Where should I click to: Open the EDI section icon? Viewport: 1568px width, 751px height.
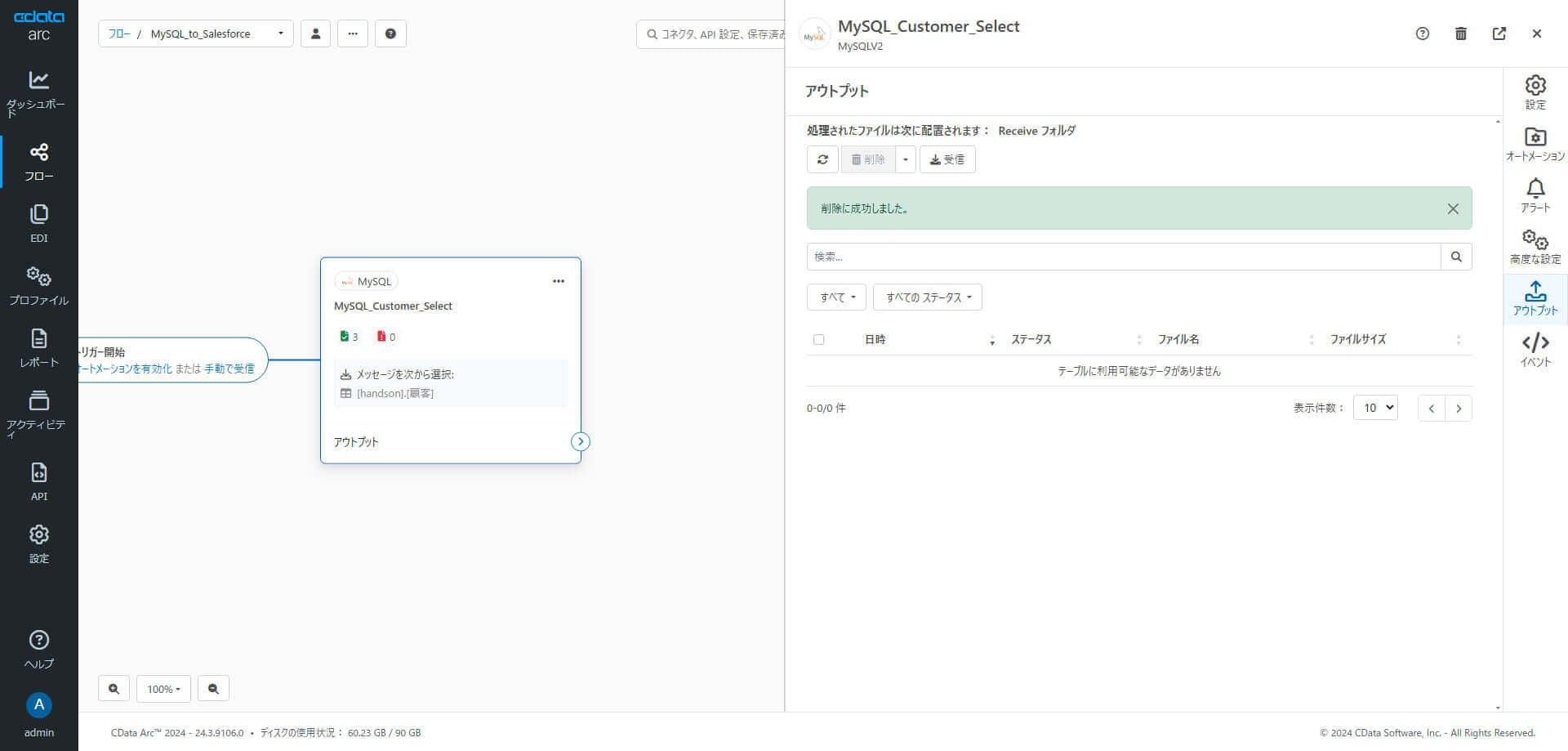[38, 223]
